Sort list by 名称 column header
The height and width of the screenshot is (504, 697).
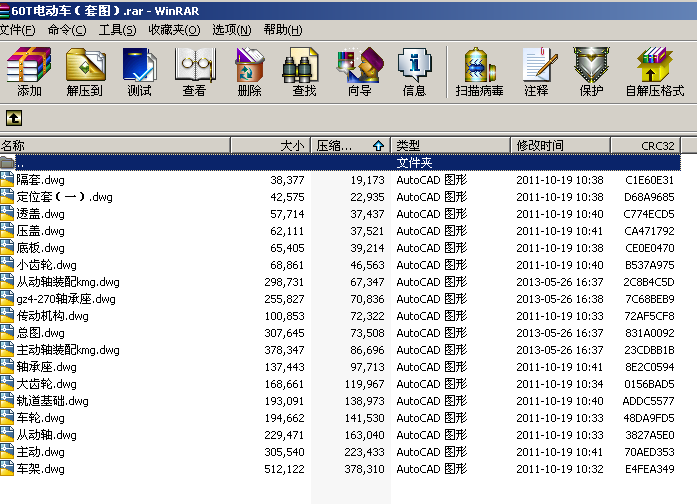click(x=115, y=145)
